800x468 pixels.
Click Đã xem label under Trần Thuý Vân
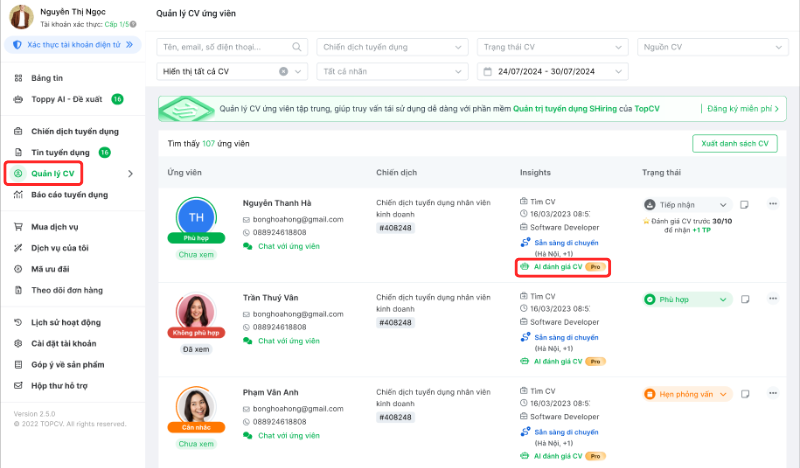tap(196, 350)
